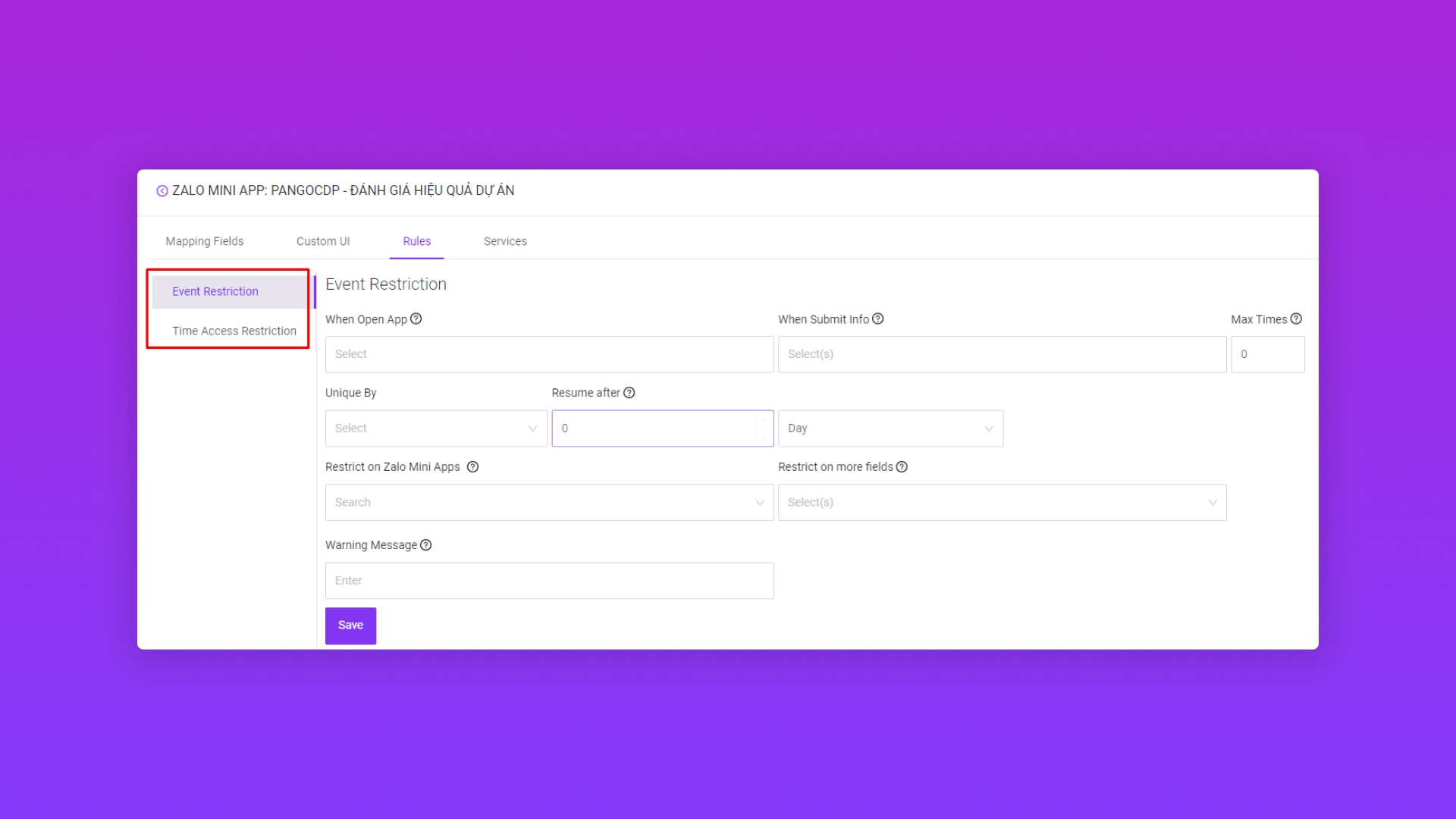Screen dimensions: 1456x819
Task: Switch to the Mapping Fields tab
Action: (x=205, y=241)
